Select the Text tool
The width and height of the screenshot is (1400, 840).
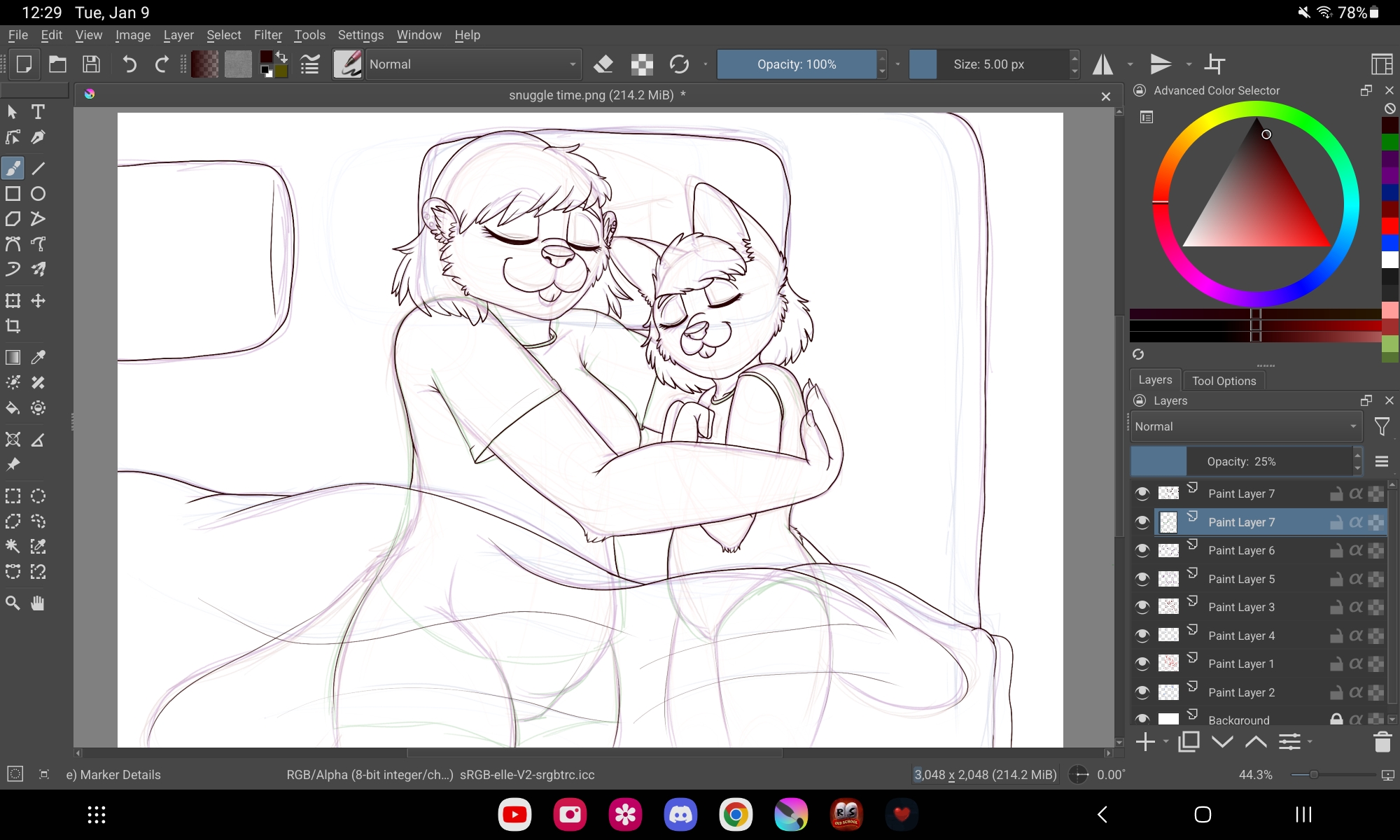click(38, 112)
